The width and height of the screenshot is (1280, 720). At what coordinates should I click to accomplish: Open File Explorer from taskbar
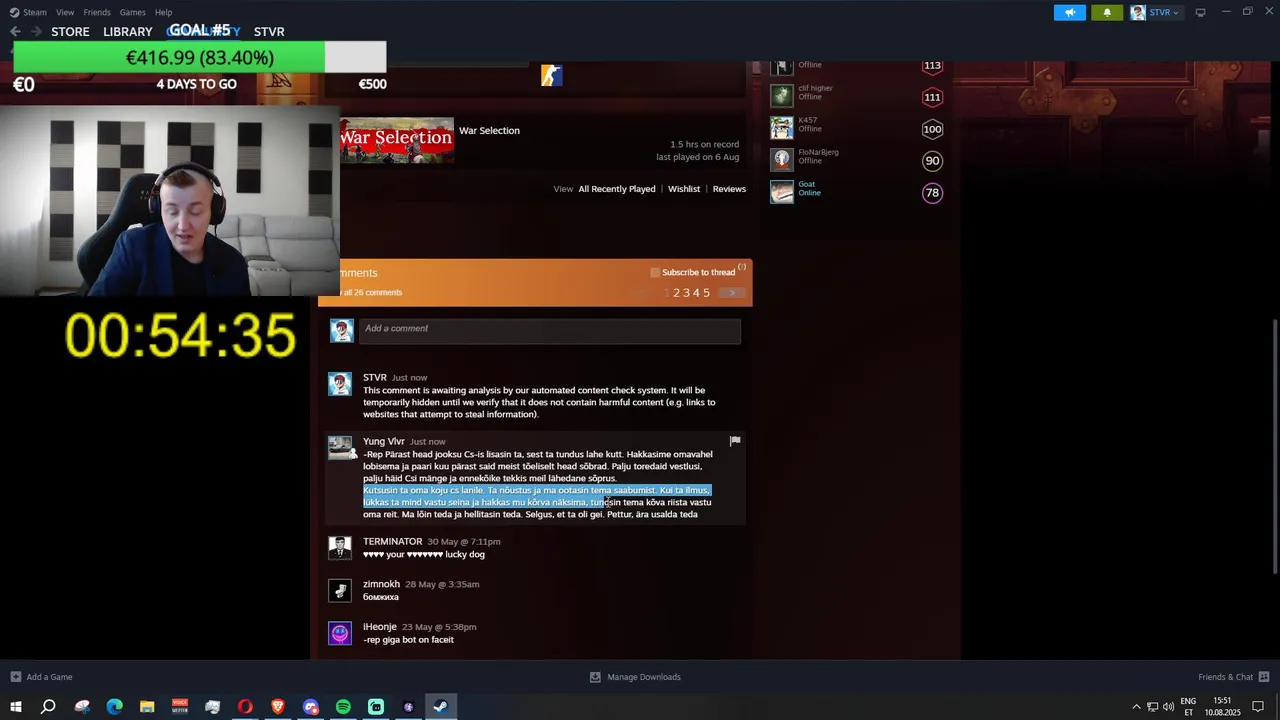pyautogui.click(x=147, y=707)
